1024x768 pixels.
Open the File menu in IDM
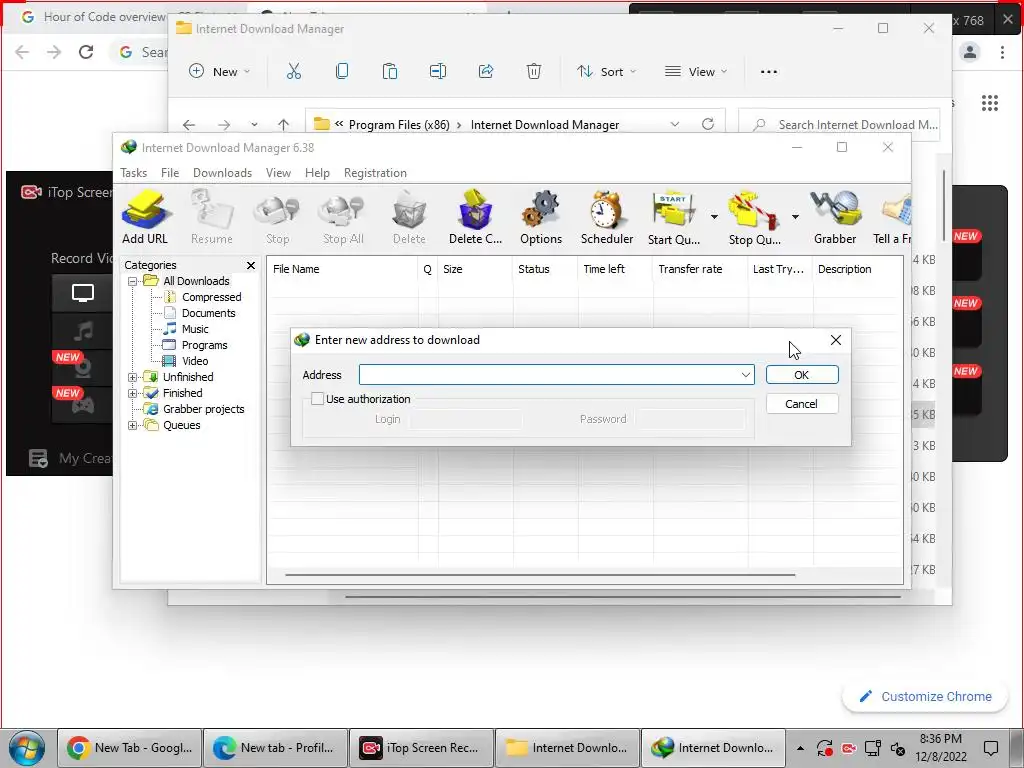170,173
